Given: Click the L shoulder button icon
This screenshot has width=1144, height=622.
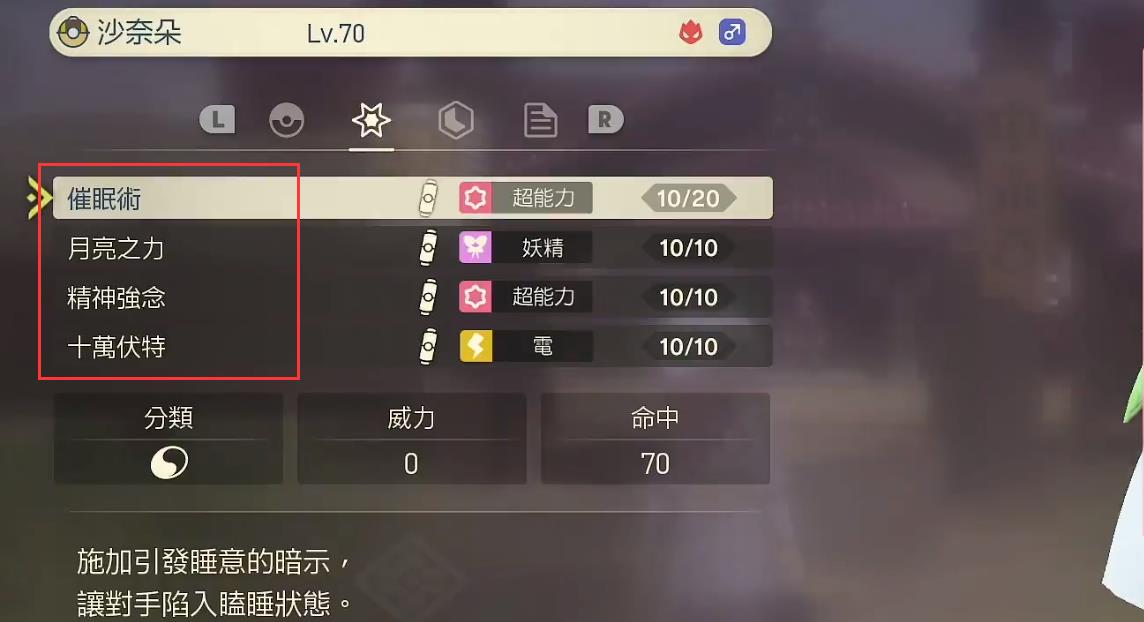Looking at the screenshot, I should (x=217, y=119).
